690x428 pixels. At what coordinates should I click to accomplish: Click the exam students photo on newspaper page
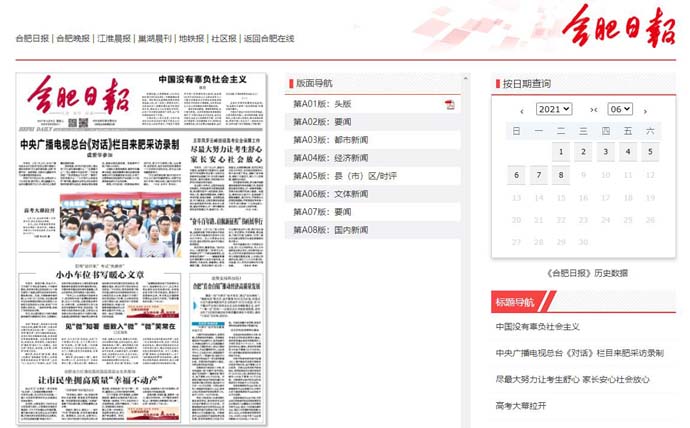[120, 225]
